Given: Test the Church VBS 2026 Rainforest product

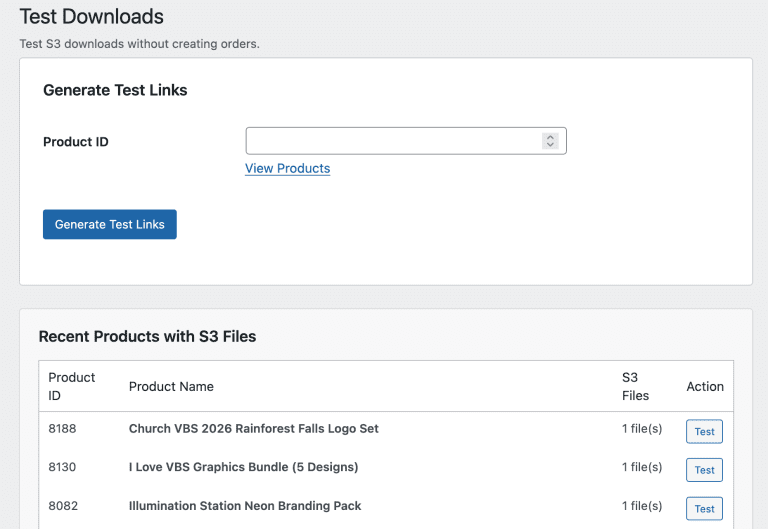Looking at the screenshot, I should 704,432.
